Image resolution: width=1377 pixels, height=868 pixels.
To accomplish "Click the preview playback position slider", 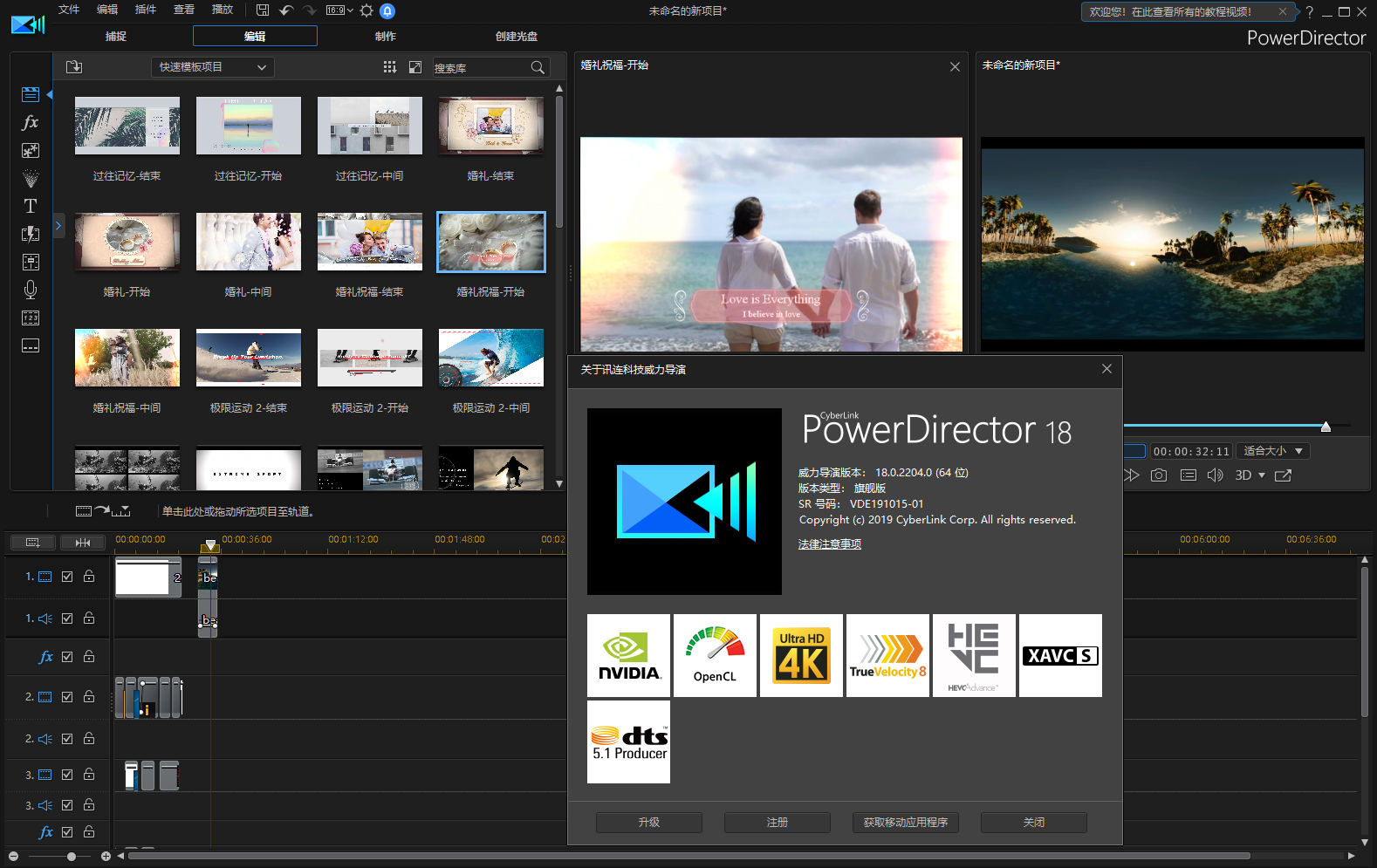I will coord(1326,427).
